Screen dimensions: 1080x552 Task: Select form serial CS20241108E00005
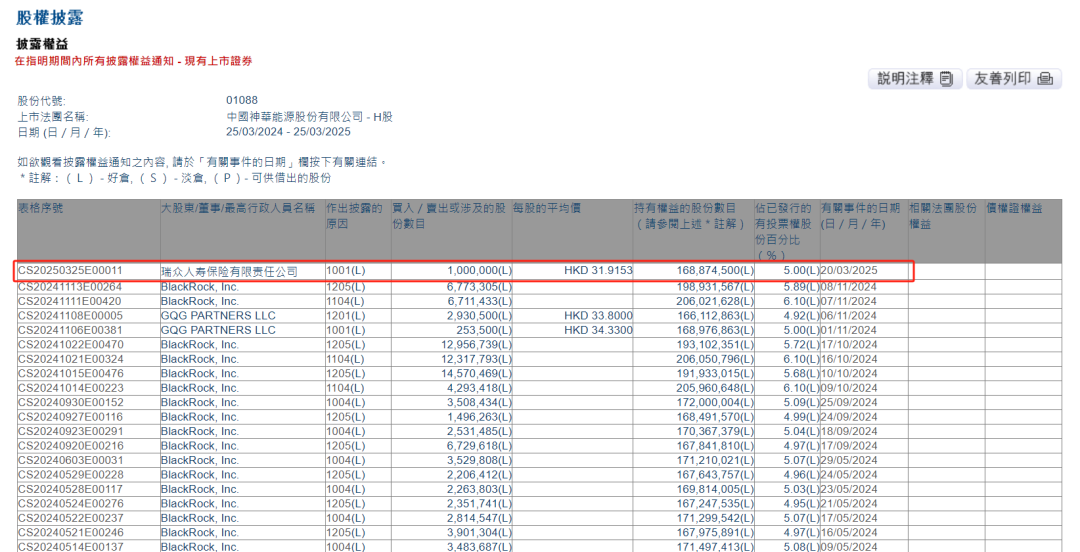70,316
